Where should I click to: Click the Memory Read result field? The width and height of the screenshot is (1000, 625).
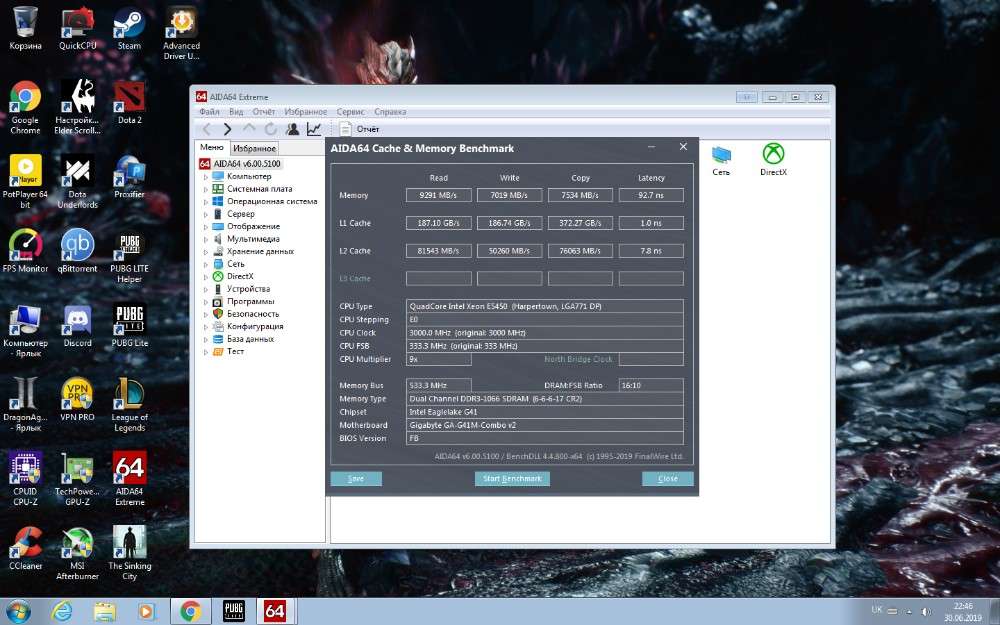pyautogui.click(x=438, y=195)
